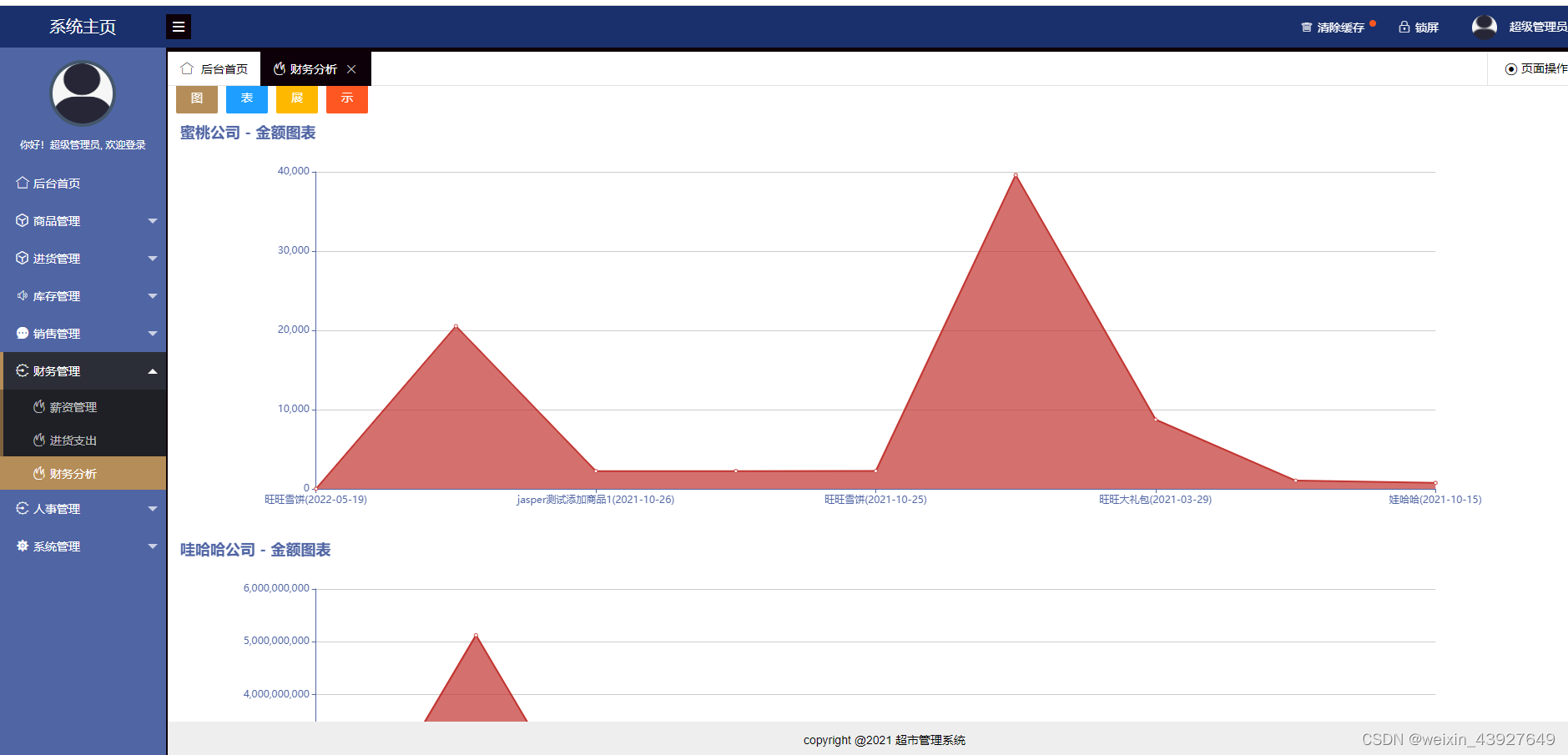1568x755 pixels.
Task: Click the yellow 展 button
Action: coord(297,98)
